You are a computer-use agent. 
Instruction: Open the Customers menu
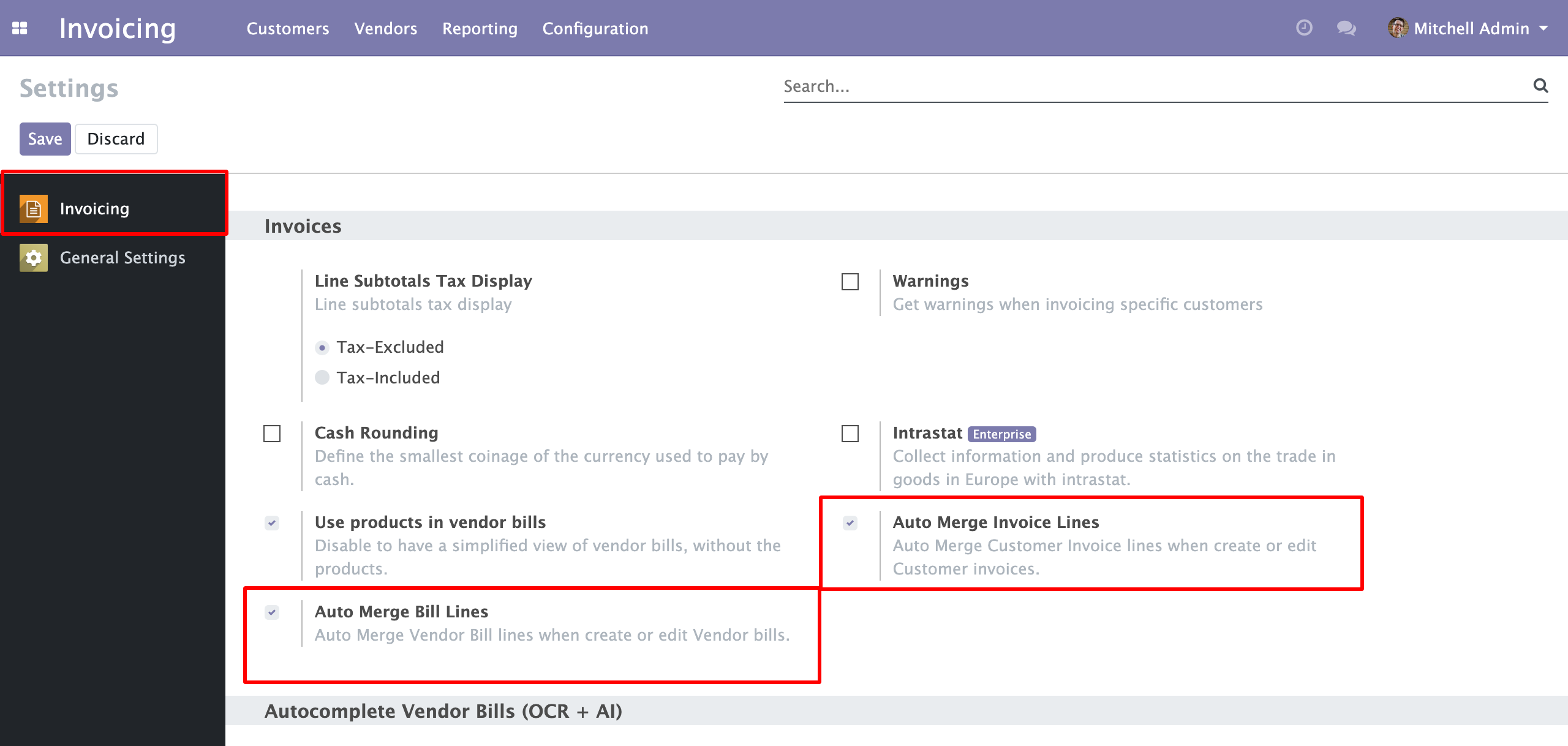(x=288, y=28)
